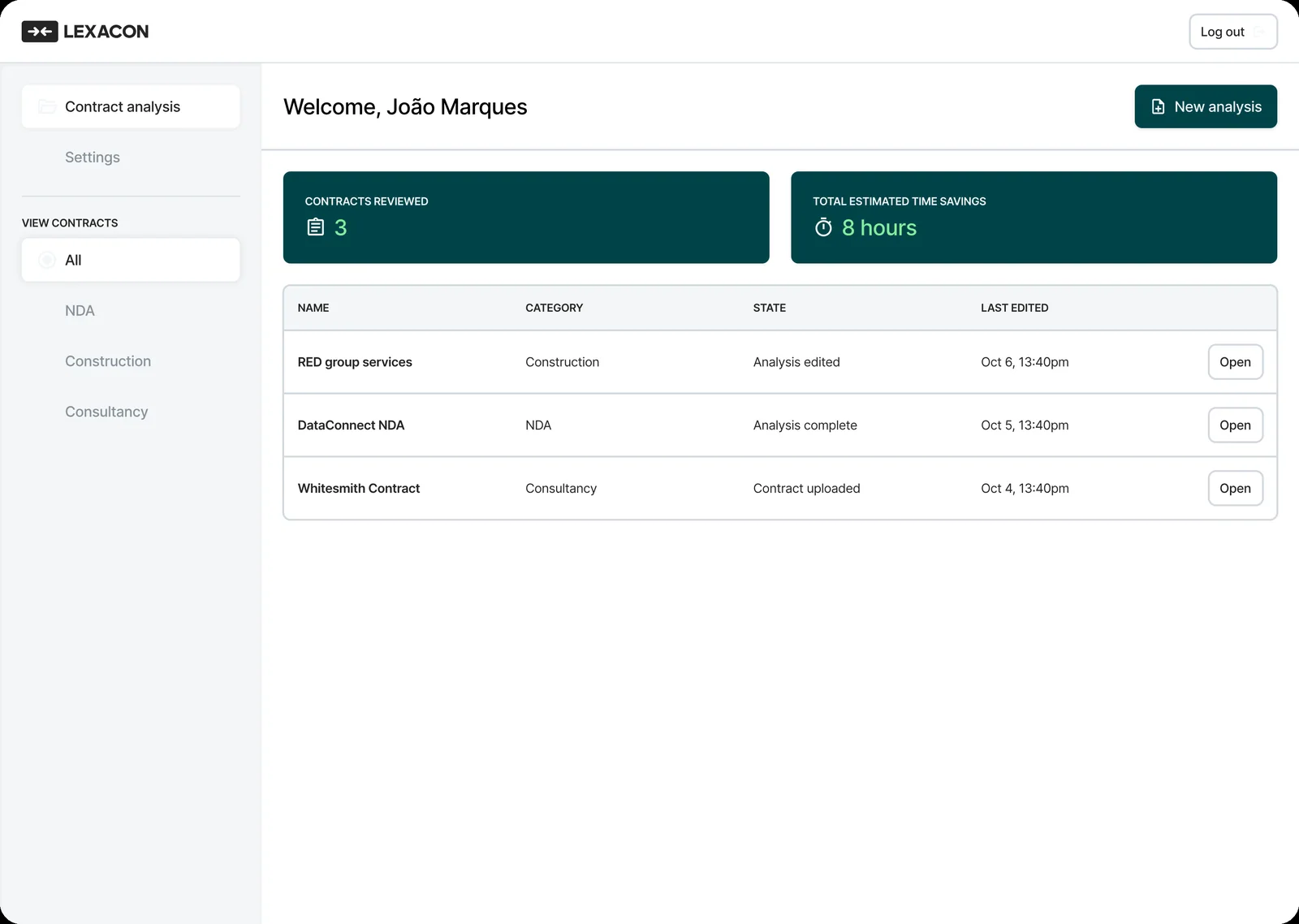Click the LAST EDITED column header

[x=1014, y=308]
